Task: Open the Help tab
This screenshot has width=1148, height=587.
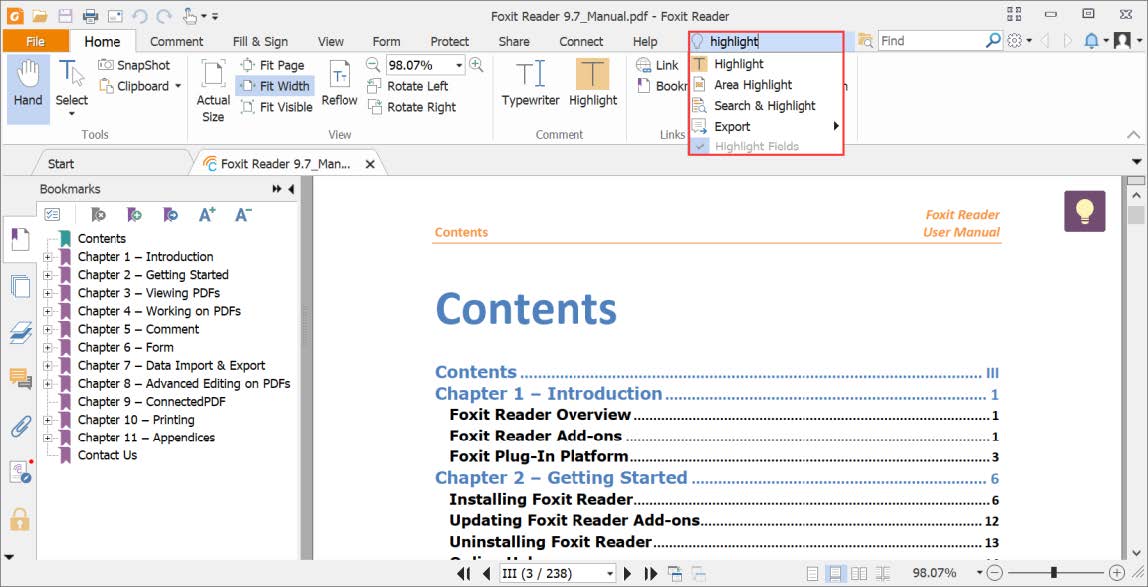Action: [645, 42]
